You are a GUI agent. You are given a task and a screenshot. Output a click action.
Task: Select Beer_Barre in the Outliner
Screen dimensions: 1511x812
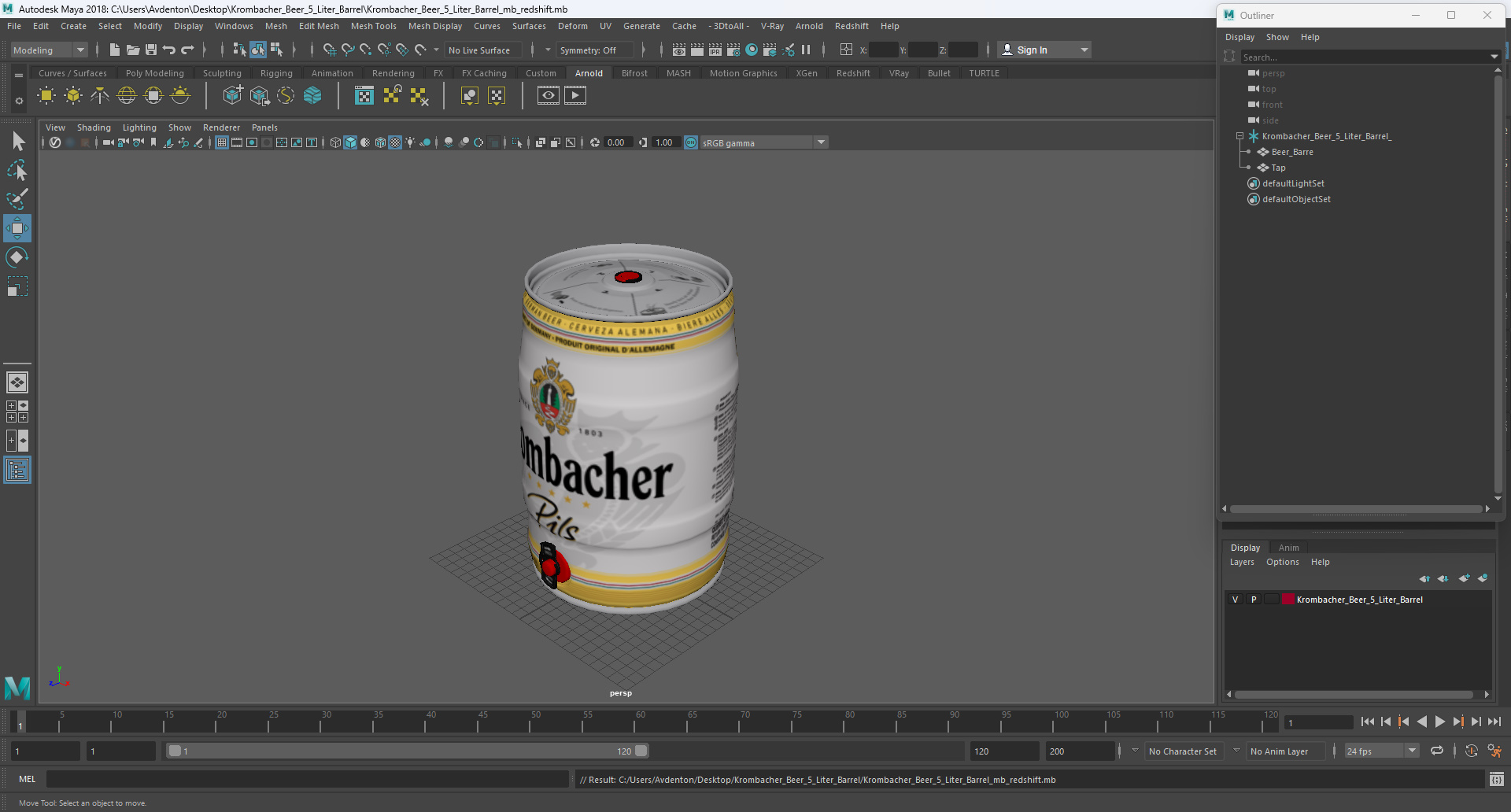pos(1292,152)
